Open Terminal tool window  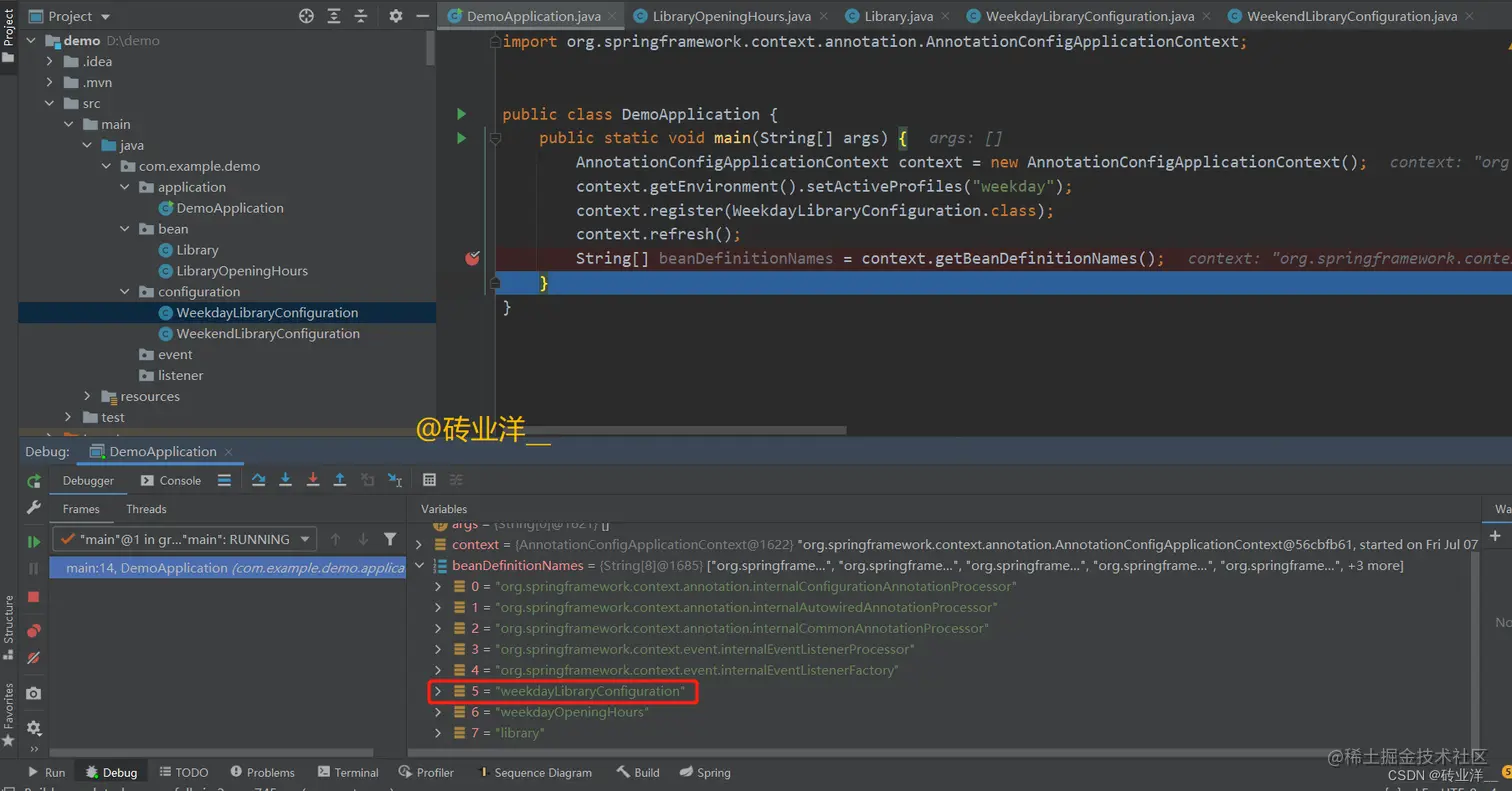(x=348, y=772)
